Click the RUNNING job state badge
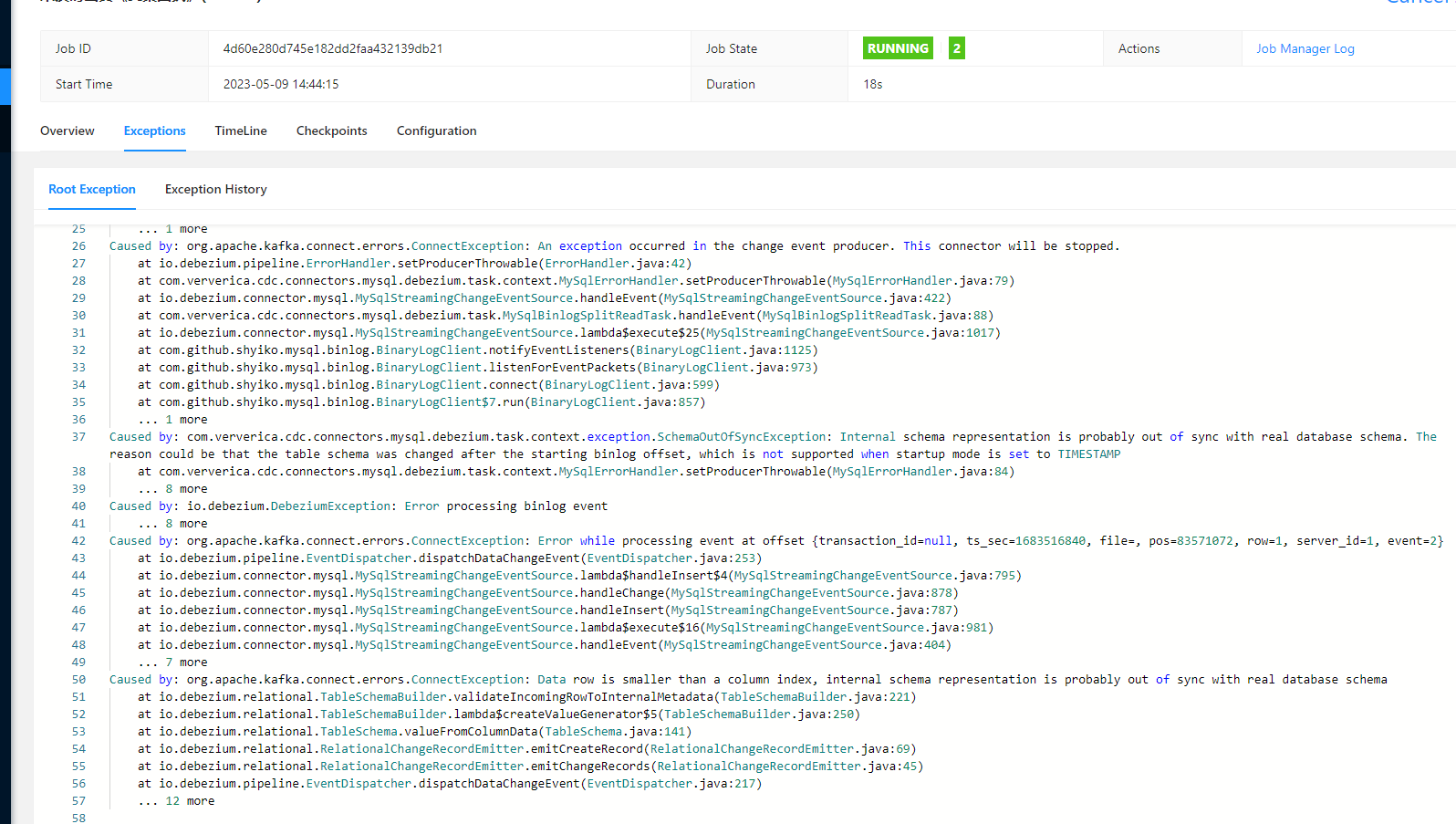1456x824 pixels. [898, 48]
